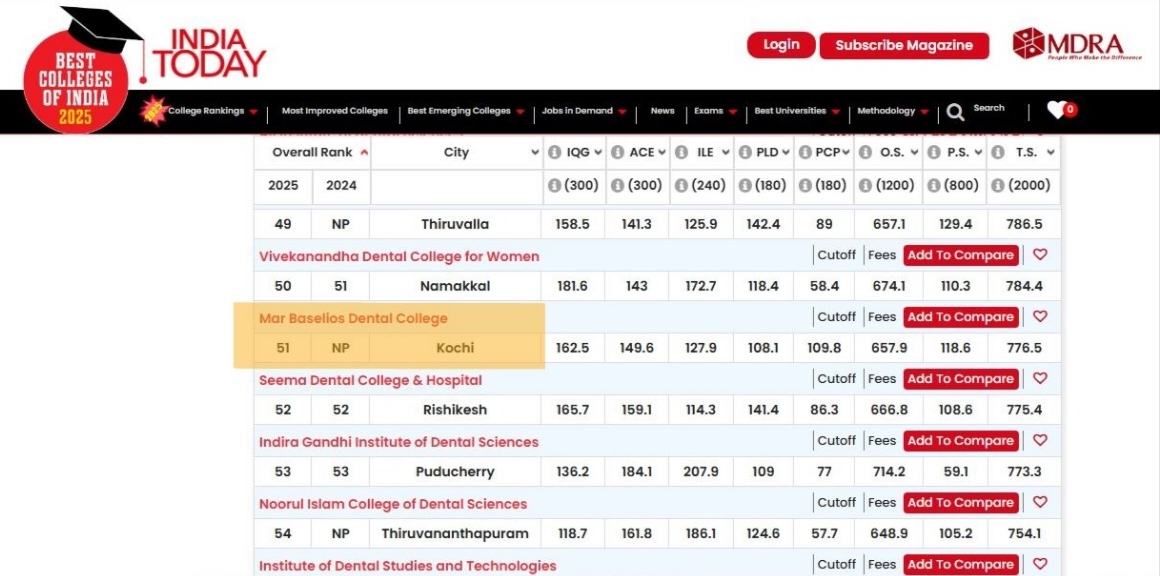Click the Login button
Screen dimensions: 1160x576
coord(780,45)
